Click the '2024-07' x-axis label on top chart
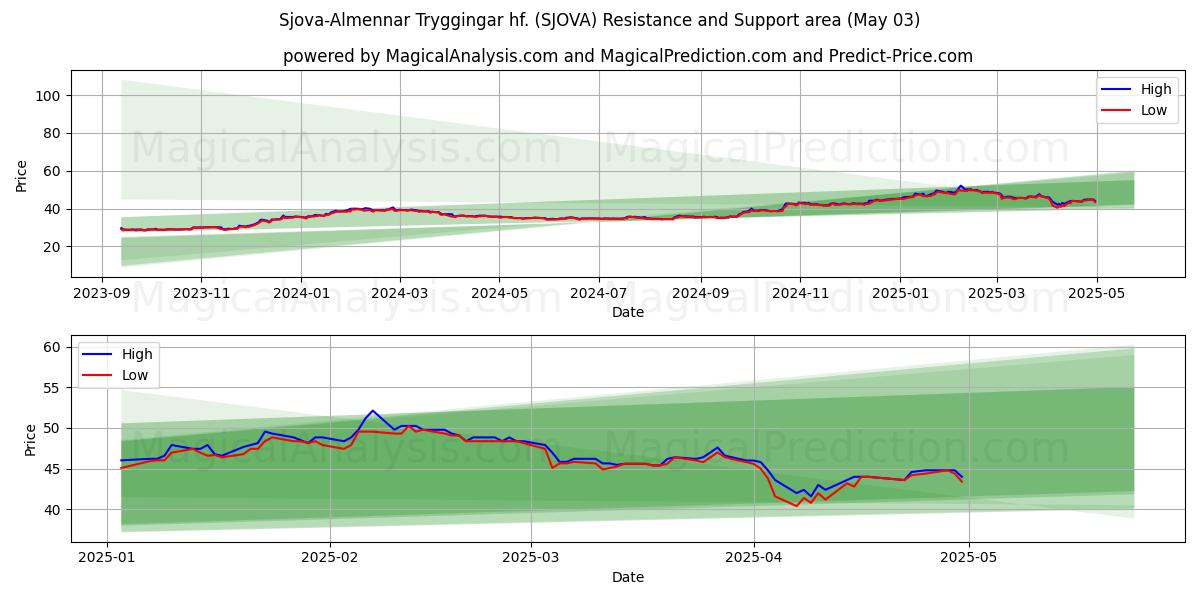This screenshot has height=600, width=1200. [598, 294]
